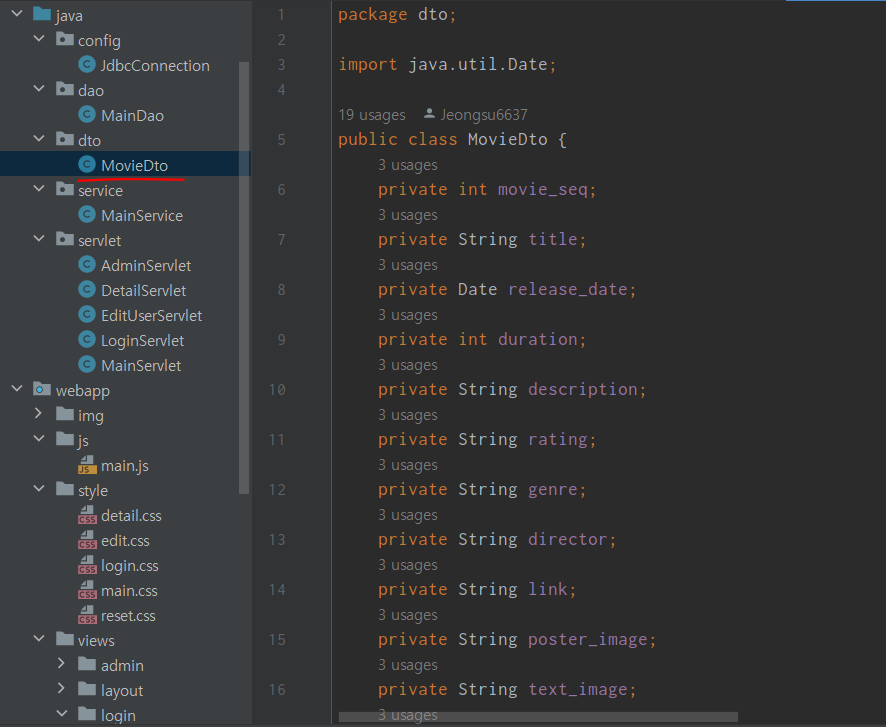The width and height of the screenshot is (886, 727).
Task: Open AdminServlet file
Action: (146, 265)
